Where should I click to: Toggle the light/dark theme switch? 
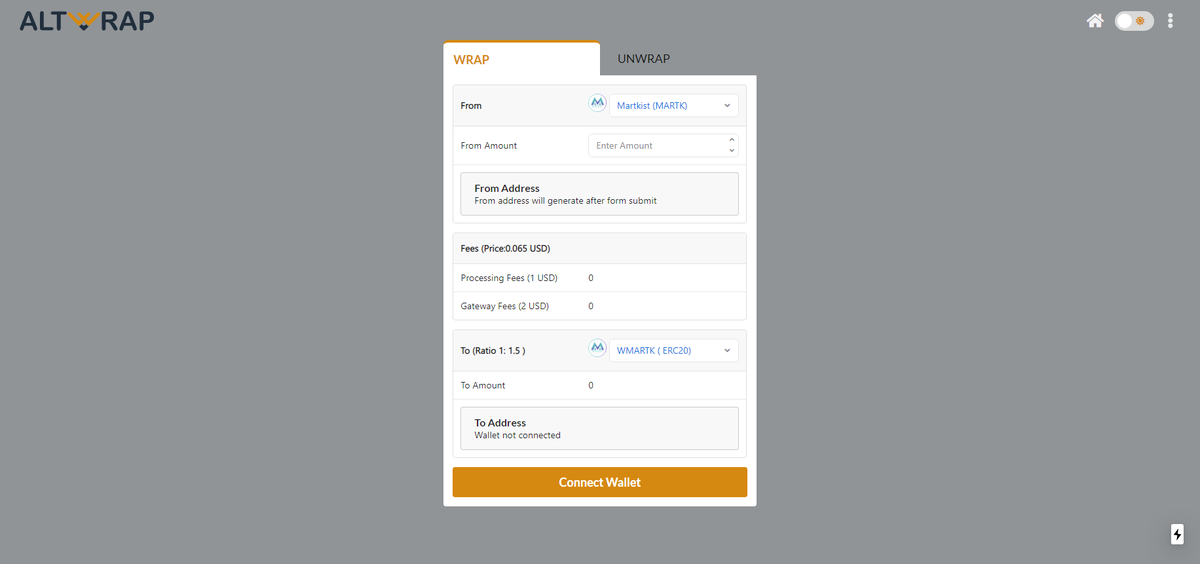[x=1134, y=20]
